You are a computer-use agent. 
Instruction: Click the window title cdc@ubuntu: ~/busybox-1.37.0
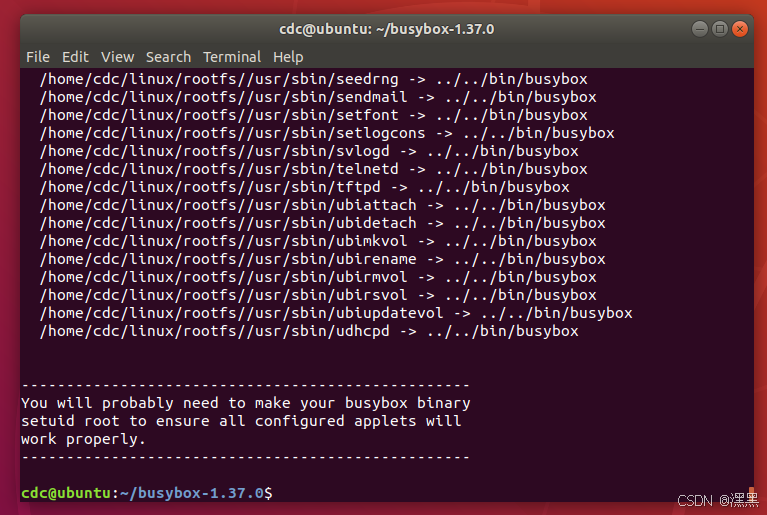pos(386,29)
